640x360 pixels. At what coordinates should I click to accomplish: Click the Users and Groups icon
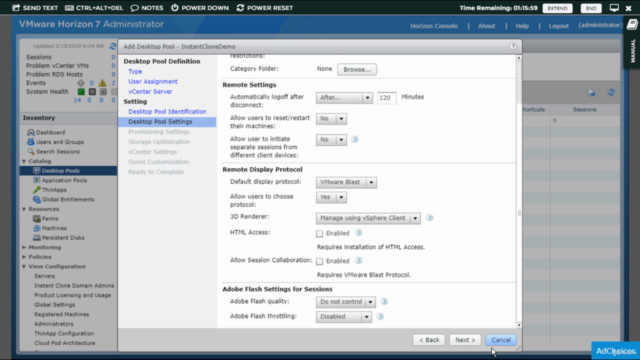point(31,142)
